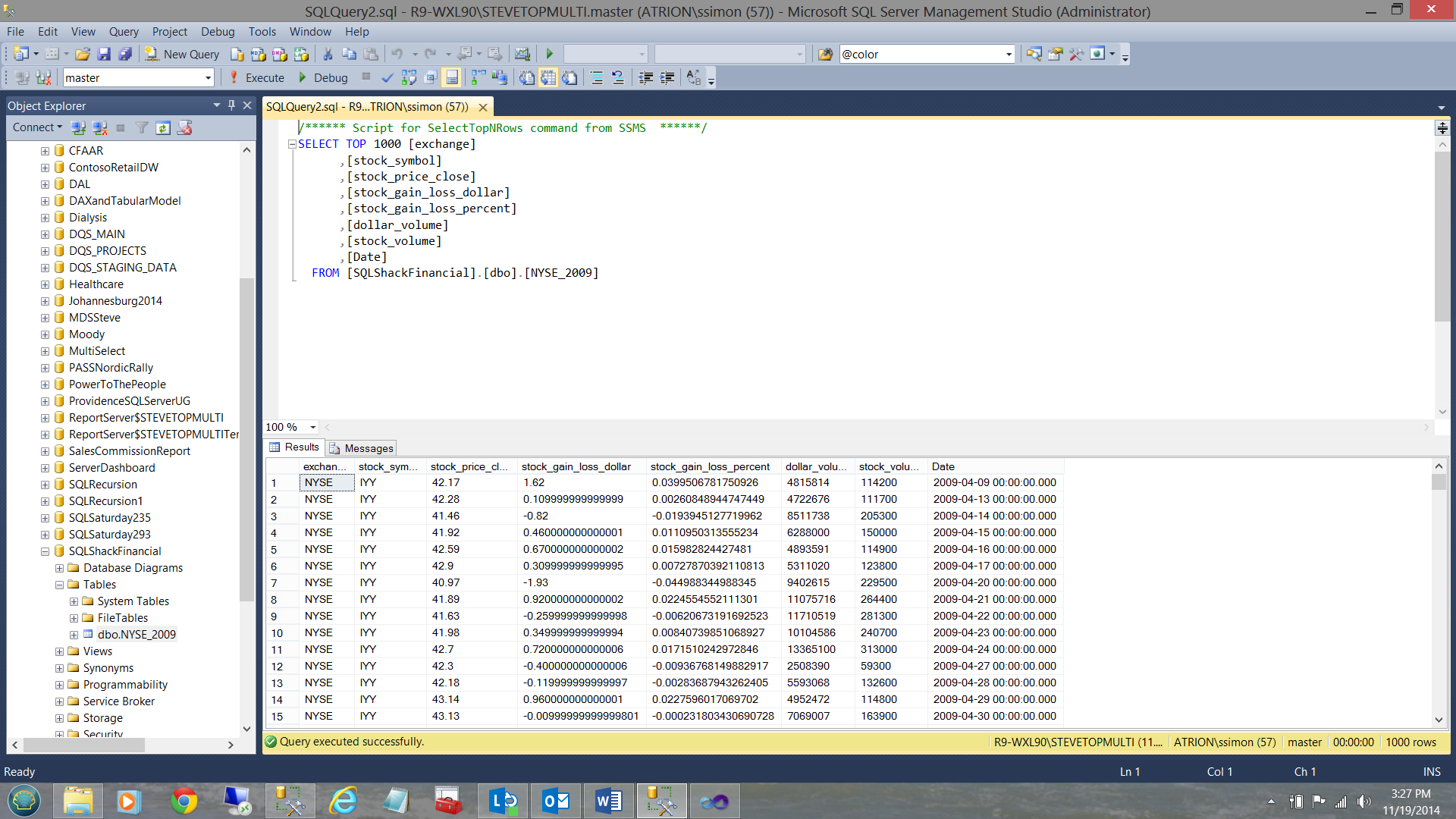Open the 100 % zoom dropdown

(312, 428)
